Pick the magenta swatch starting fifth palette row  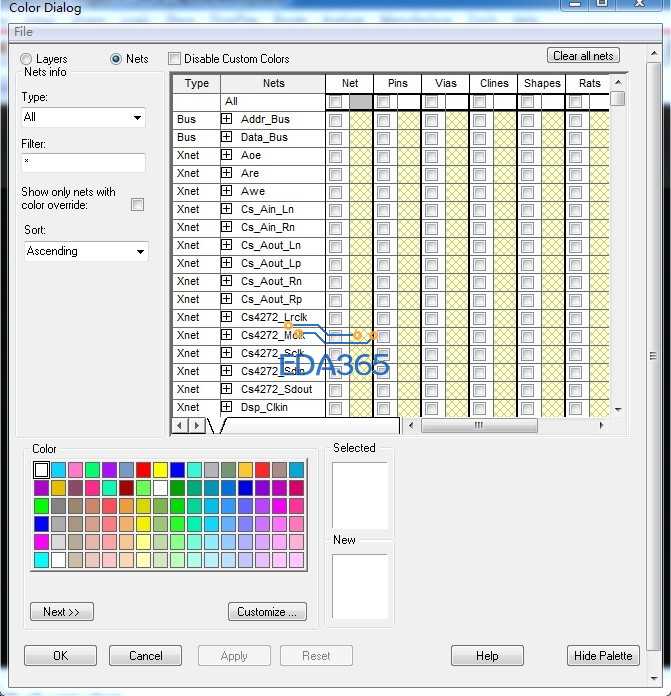click(x=41, y=542)
